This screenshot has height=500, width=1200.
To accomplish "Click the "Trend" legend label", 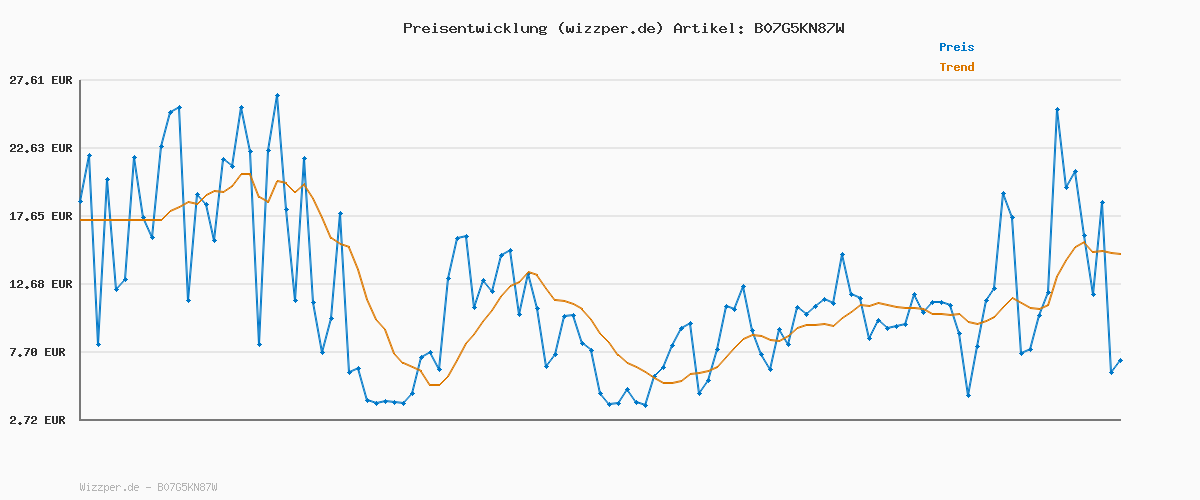I will [956, 67].
